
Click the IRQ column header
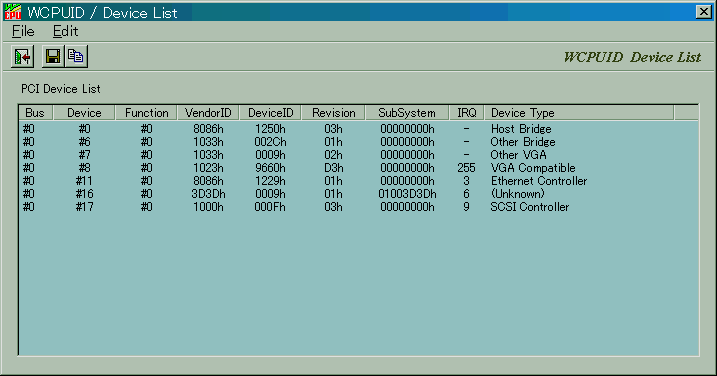[466, 113]
